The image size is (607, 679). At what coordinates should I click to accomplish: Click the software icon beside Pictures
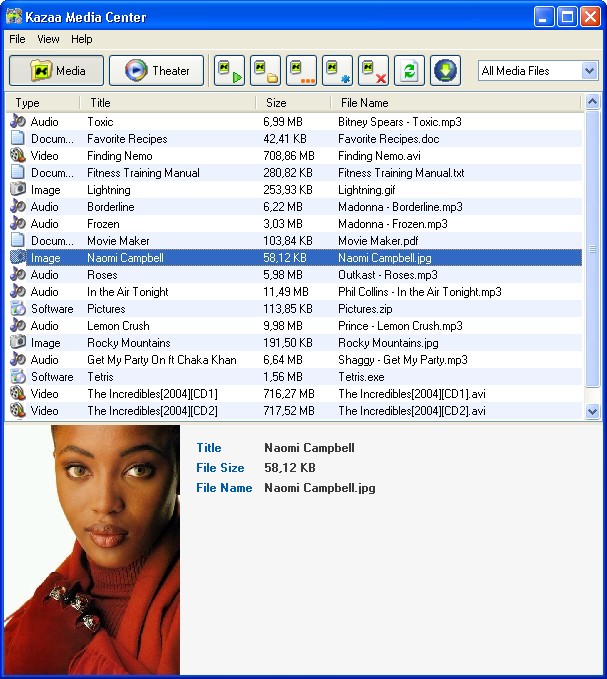pyautogui.click(x=18, y=308)
